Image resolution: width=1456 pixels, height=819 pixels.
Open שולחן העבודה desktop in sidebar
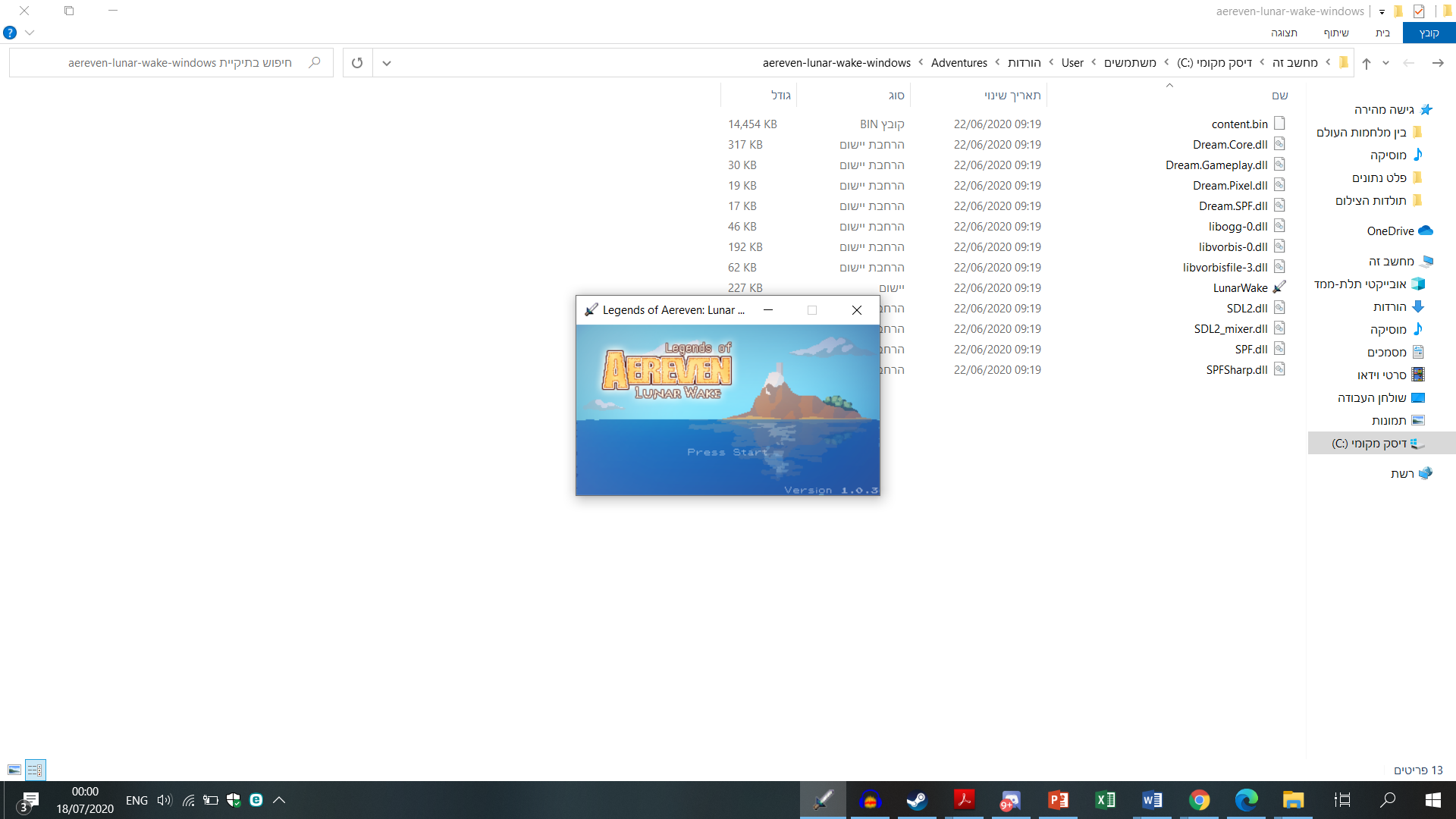(x=1381, y=397)
